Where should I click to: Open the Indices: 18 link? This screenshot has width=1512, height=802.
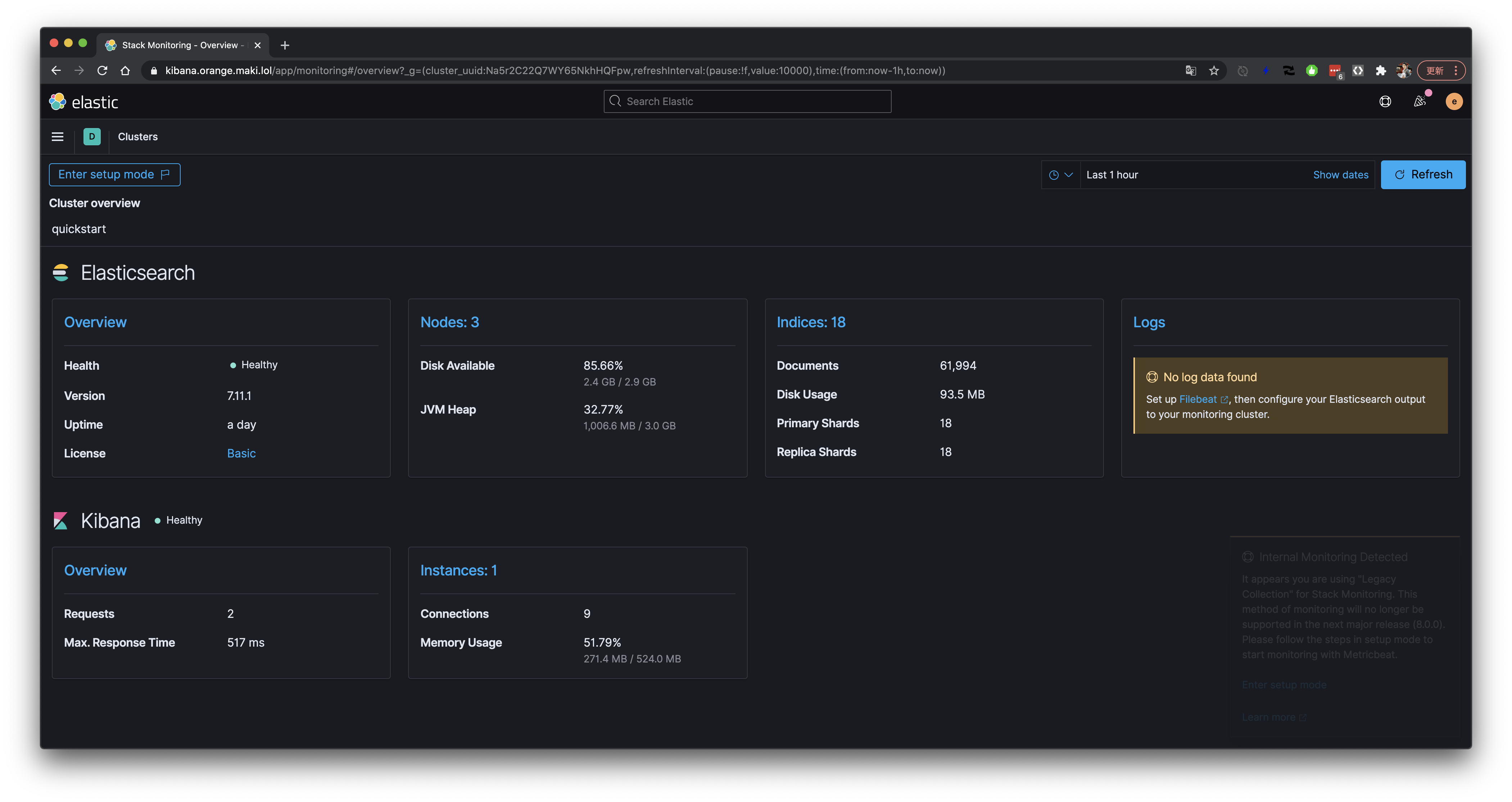pos(811,322)
